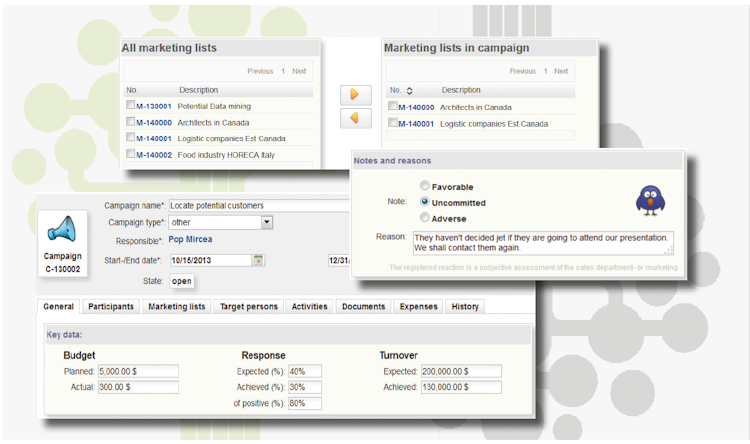Open the start date calendar picker
Viewport: 750px width, 444px height.
point(258,261)
